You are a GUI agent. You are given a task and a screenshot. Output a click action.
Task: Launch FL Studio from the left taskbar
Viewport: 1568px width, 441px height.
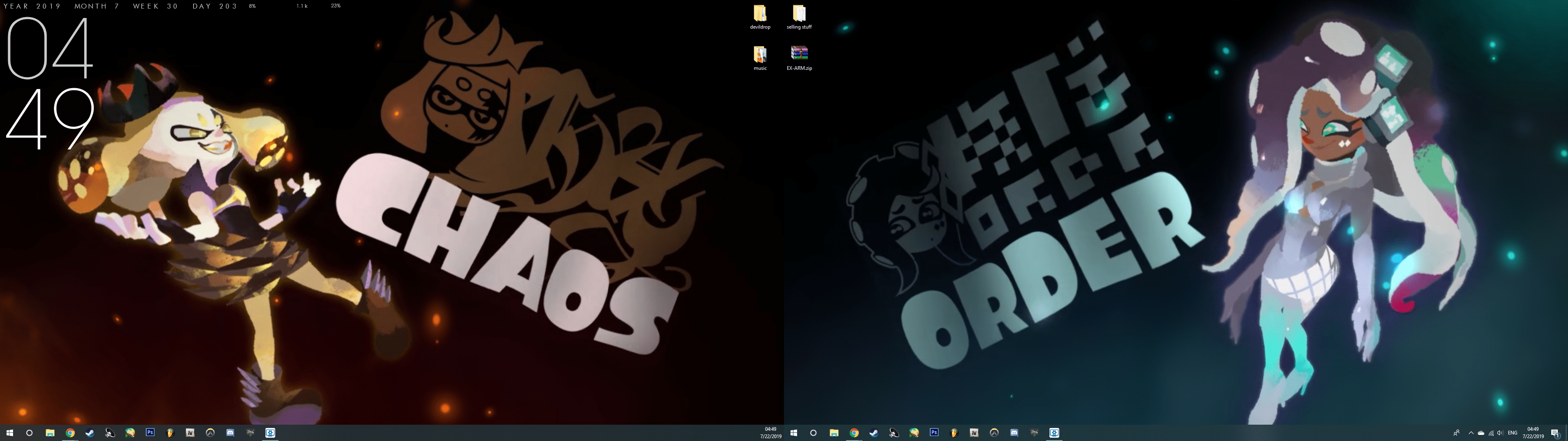170,433
